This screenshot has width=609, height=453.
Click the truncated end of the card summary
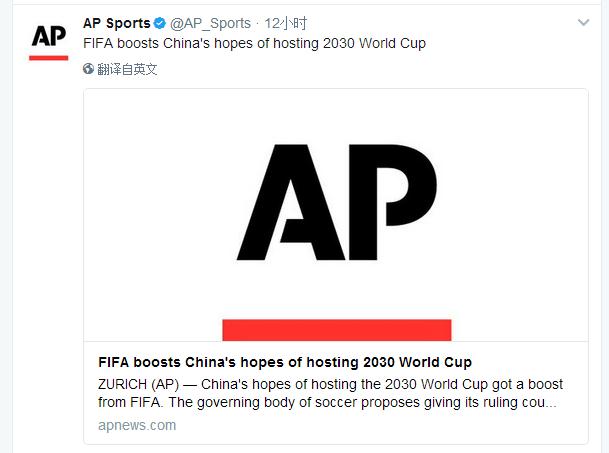(x=535, y=404)
